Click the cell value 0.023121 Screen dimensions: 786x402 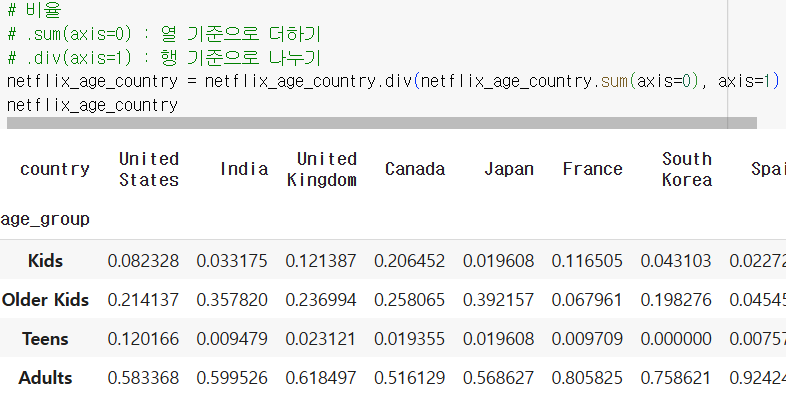(321, 339)
